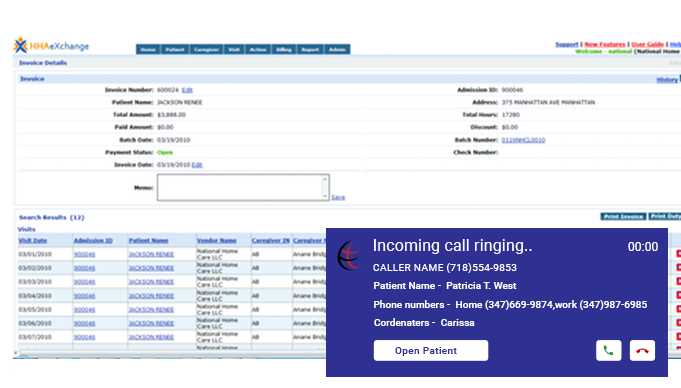Click the green Open payment status
Image resolution: width=681 pixels, height=388 pixels.
(x=165, y=153)
